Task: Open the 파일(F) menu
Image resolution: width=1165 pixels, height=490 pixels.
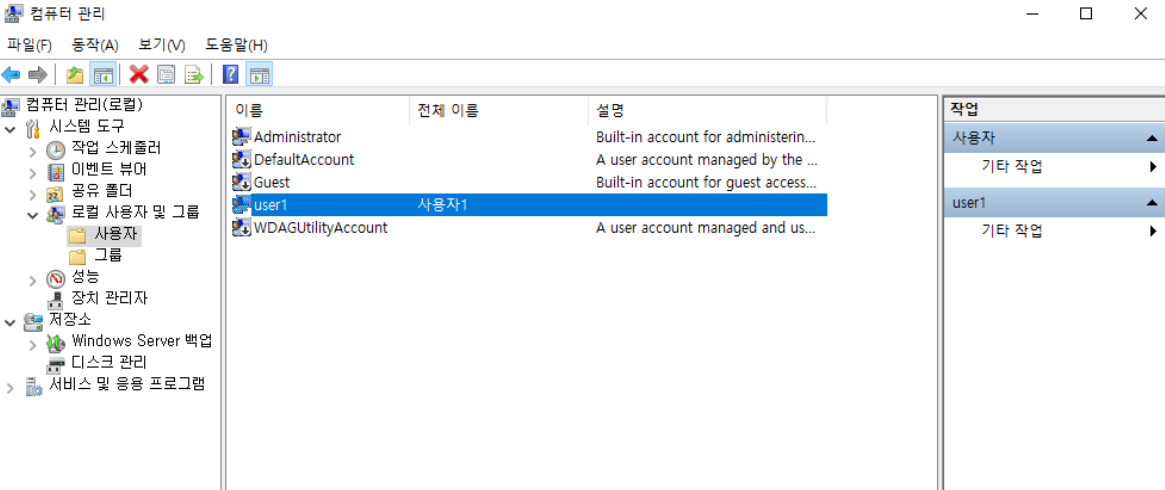Action: [30, 45]
